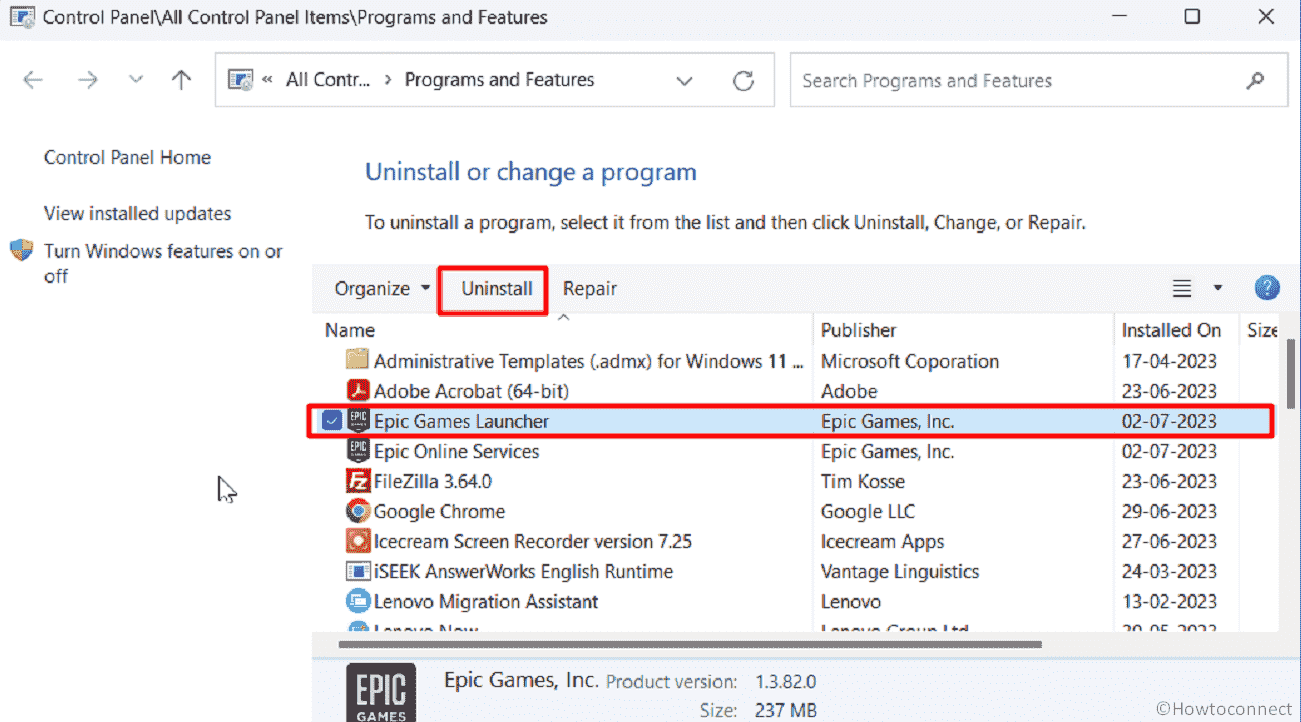The image size is (1301, 722).
Task: Open address bar history dropdown
Action: (x=685, y=81)
